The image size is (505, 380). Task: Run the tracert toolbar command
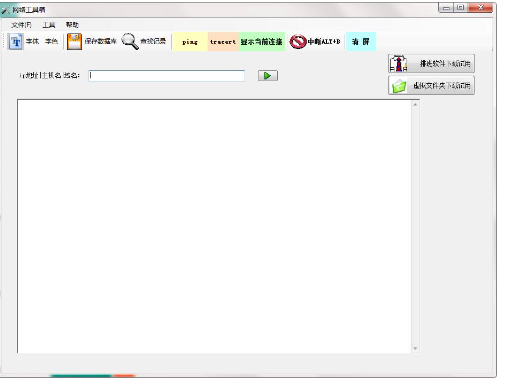223,42
